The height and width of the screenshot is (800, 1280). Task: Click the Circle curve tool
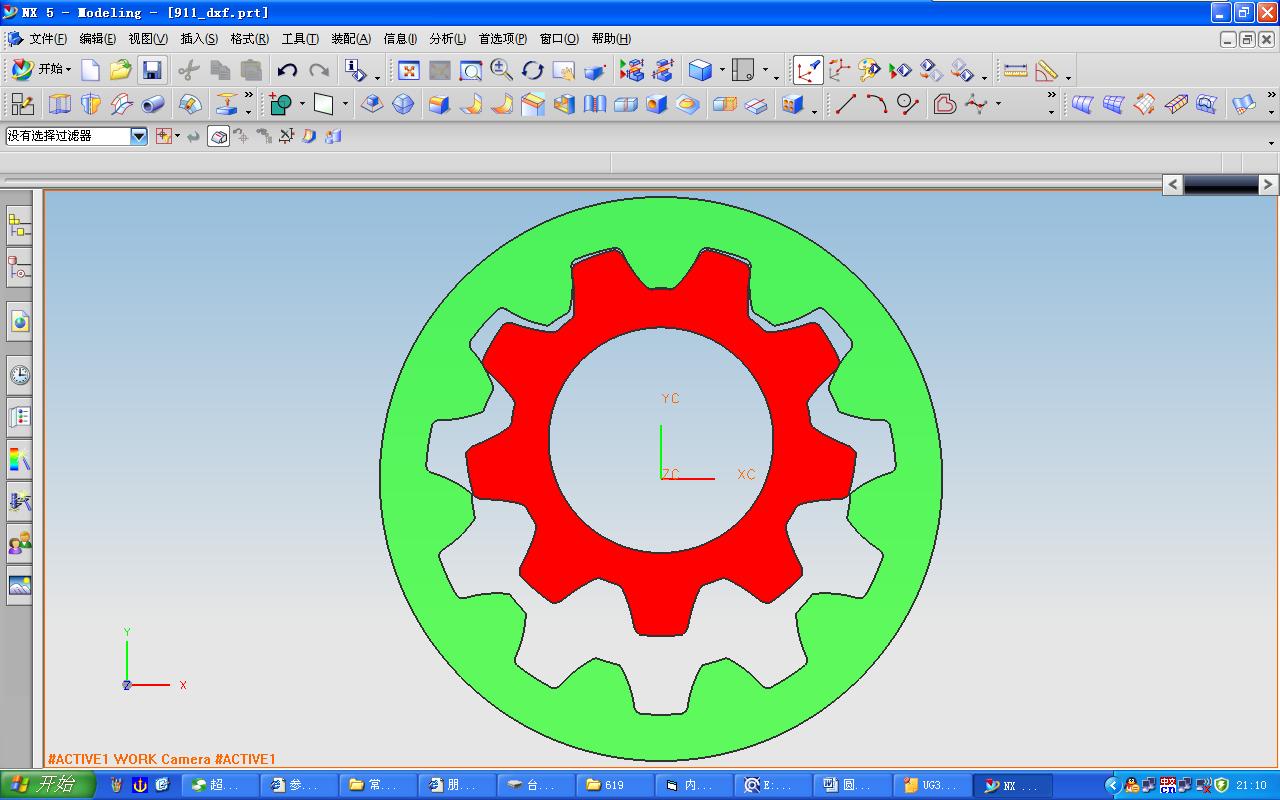908,104
